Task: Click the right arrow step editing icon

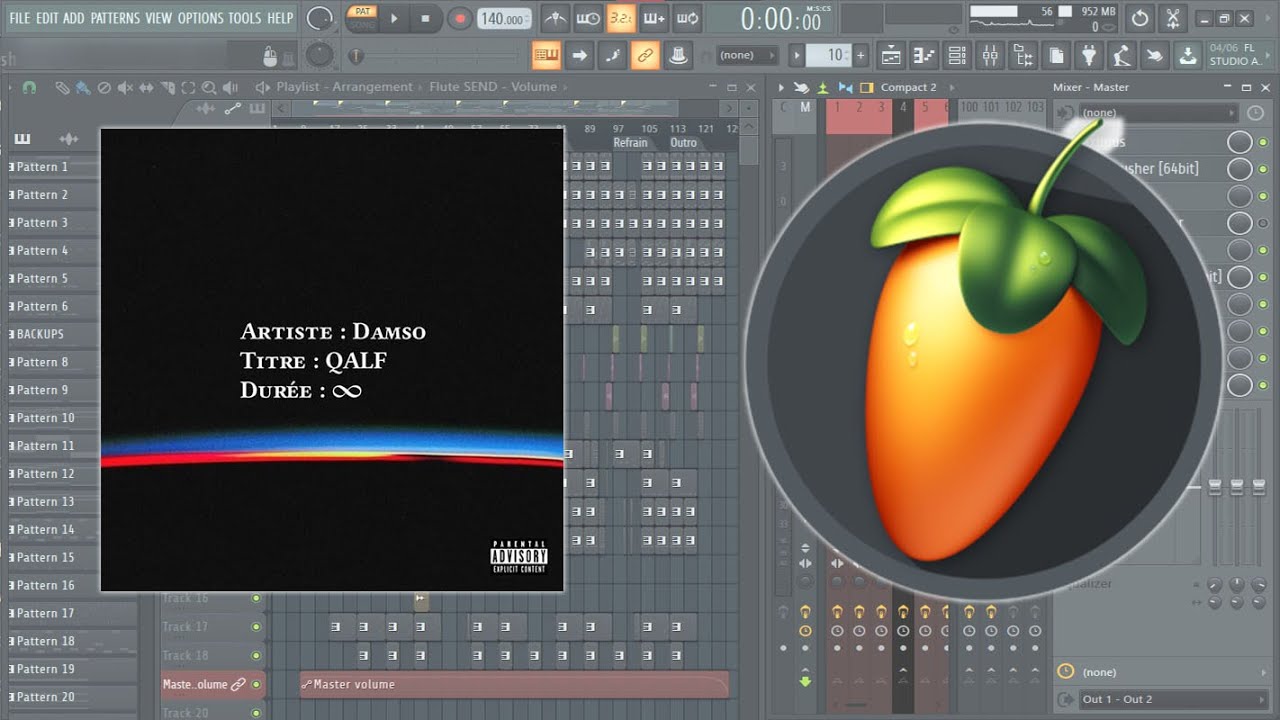Action: click(579, 55)
